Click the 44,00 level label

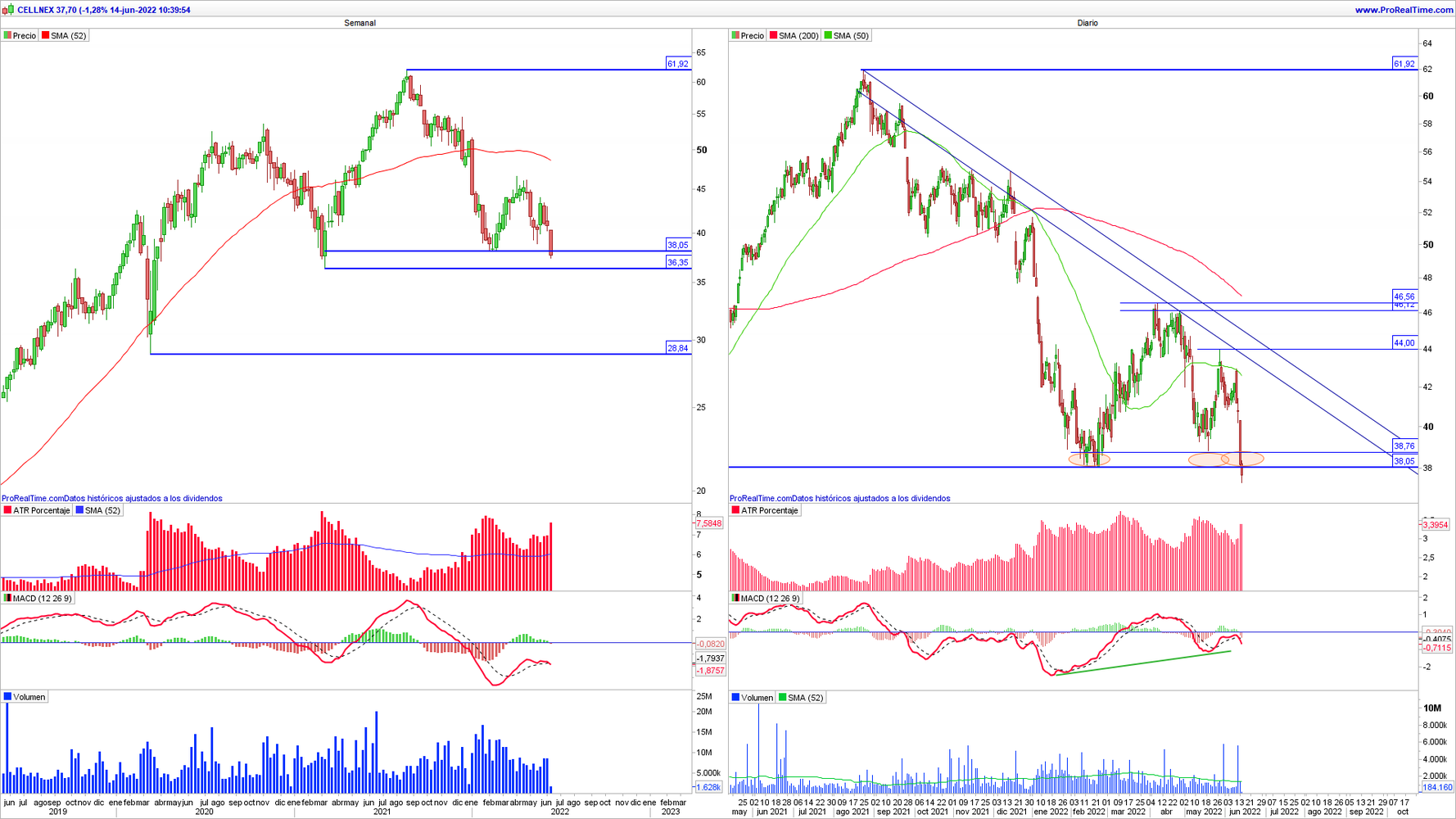pyautogui.click(x=1404, y=343)
